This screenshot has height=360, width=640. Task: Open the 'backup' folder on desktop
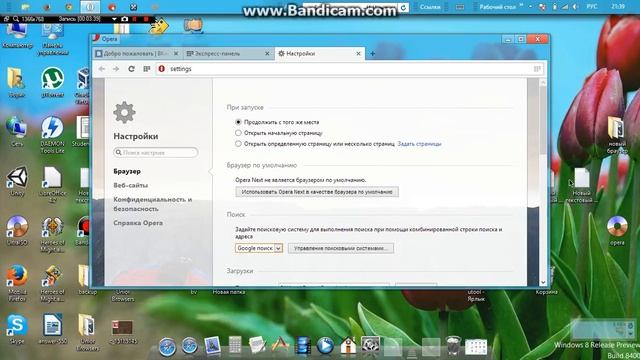point(86,280)
